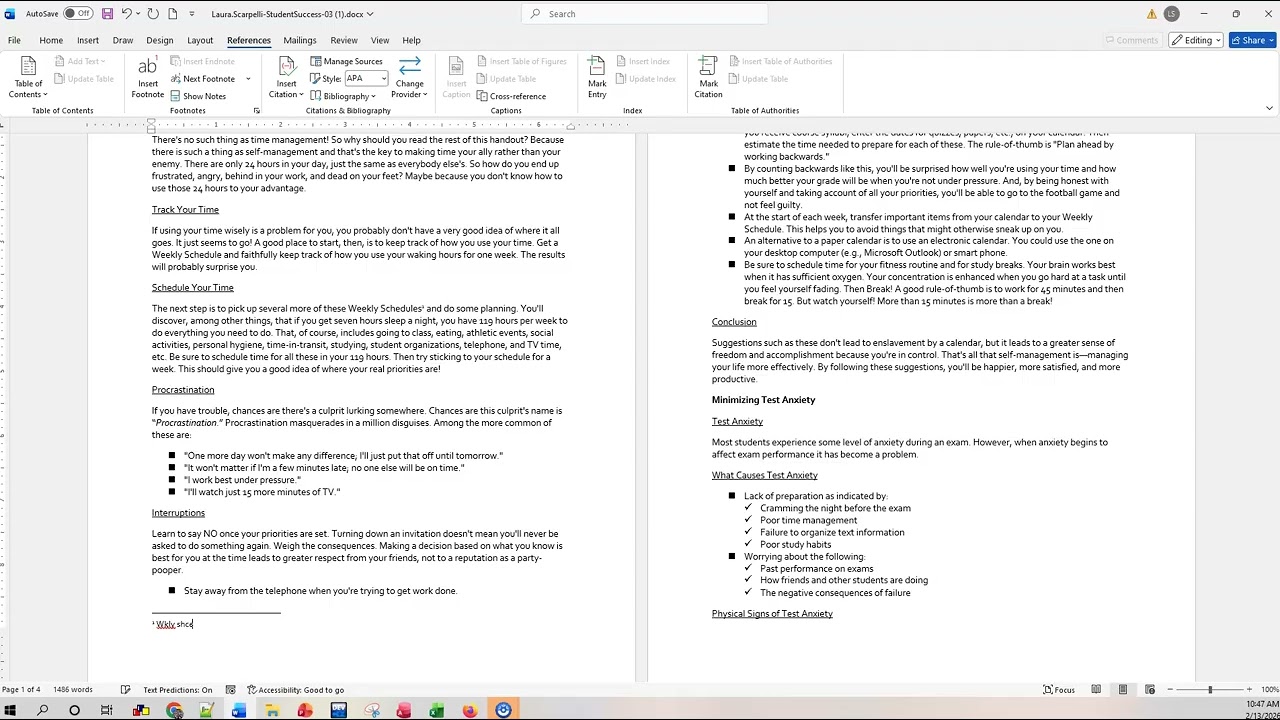This screenshot has height=720, width=1280.
Task: Click the 'Minimizing Test Anxiety' heading
Action: click(763, 400)
